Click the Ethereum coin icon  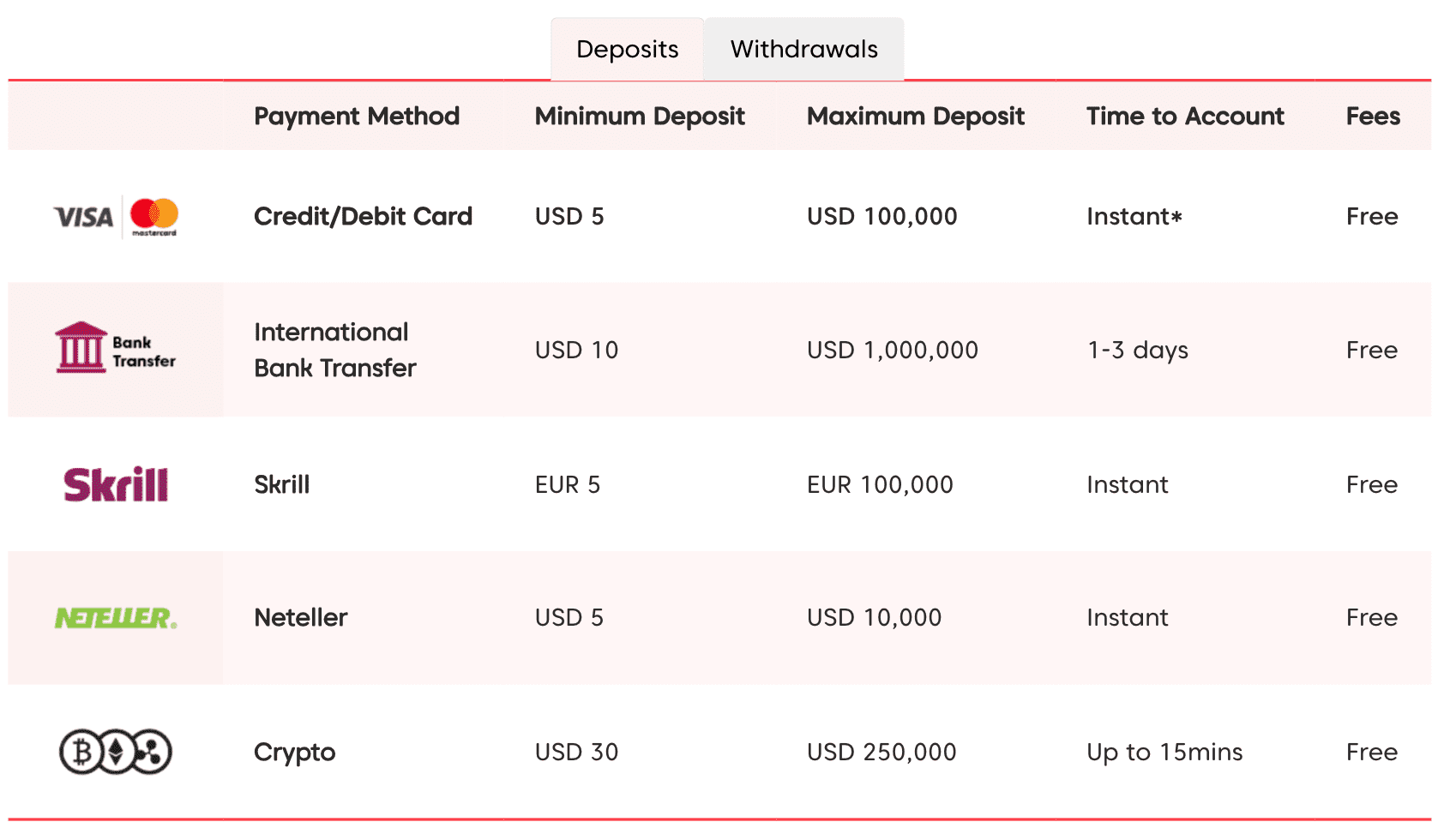coord(116,753)
